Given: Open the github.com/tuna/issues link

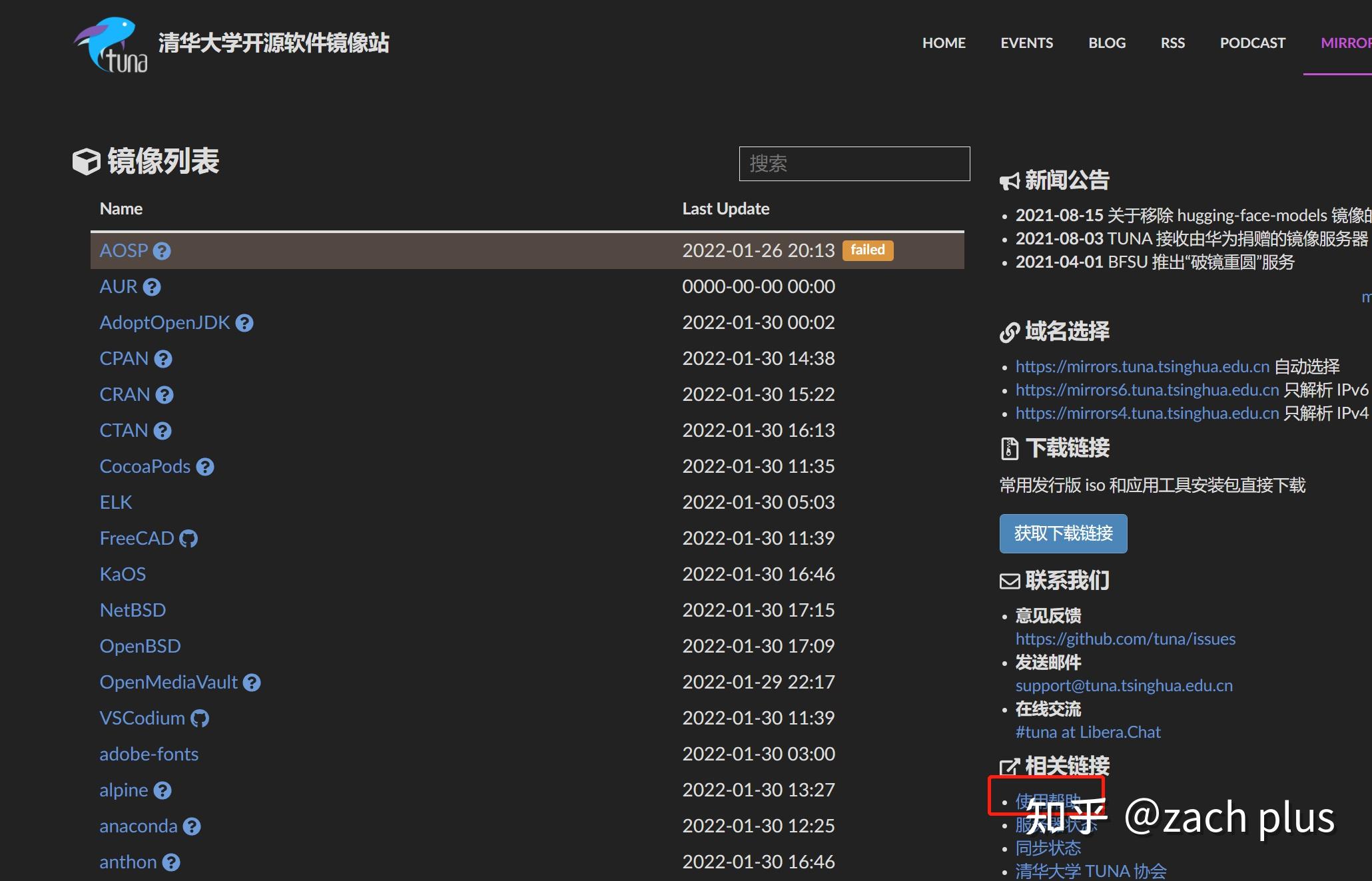Looking at the screenshot, I should click(x=1125, y=639).
